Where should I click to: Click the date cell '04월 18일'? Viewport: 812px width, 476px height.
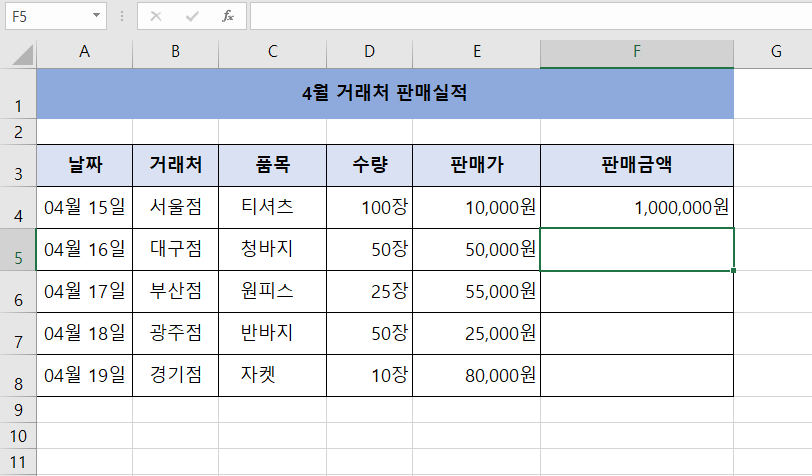tap(84, 334)
